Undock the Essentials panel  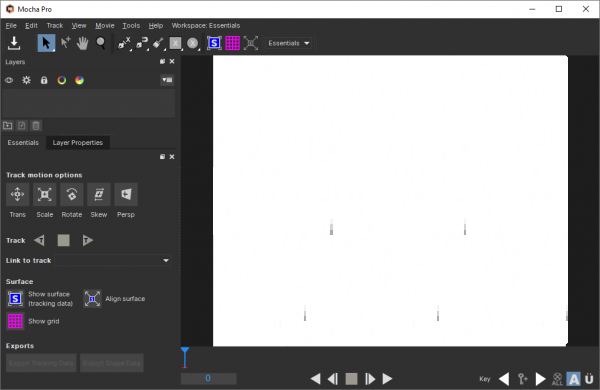[162, 157]
